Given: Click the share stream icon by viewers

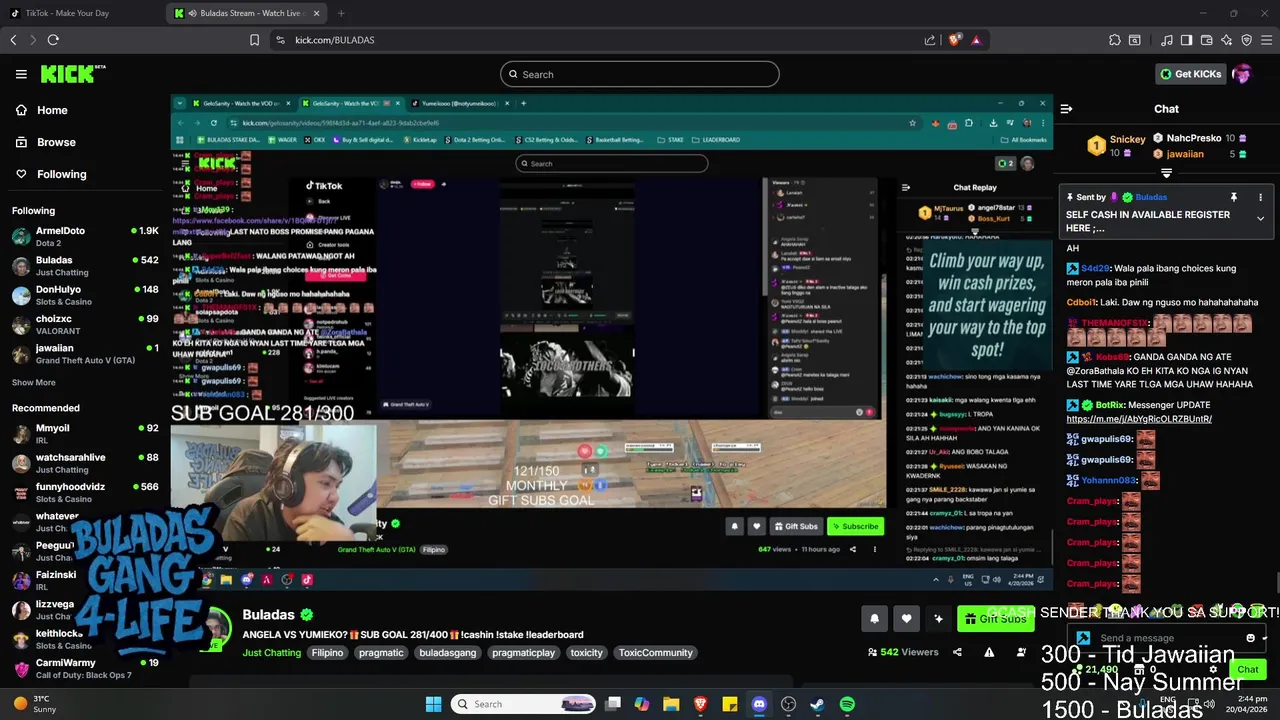Looking at the screenshot, I should pos(957,652).
